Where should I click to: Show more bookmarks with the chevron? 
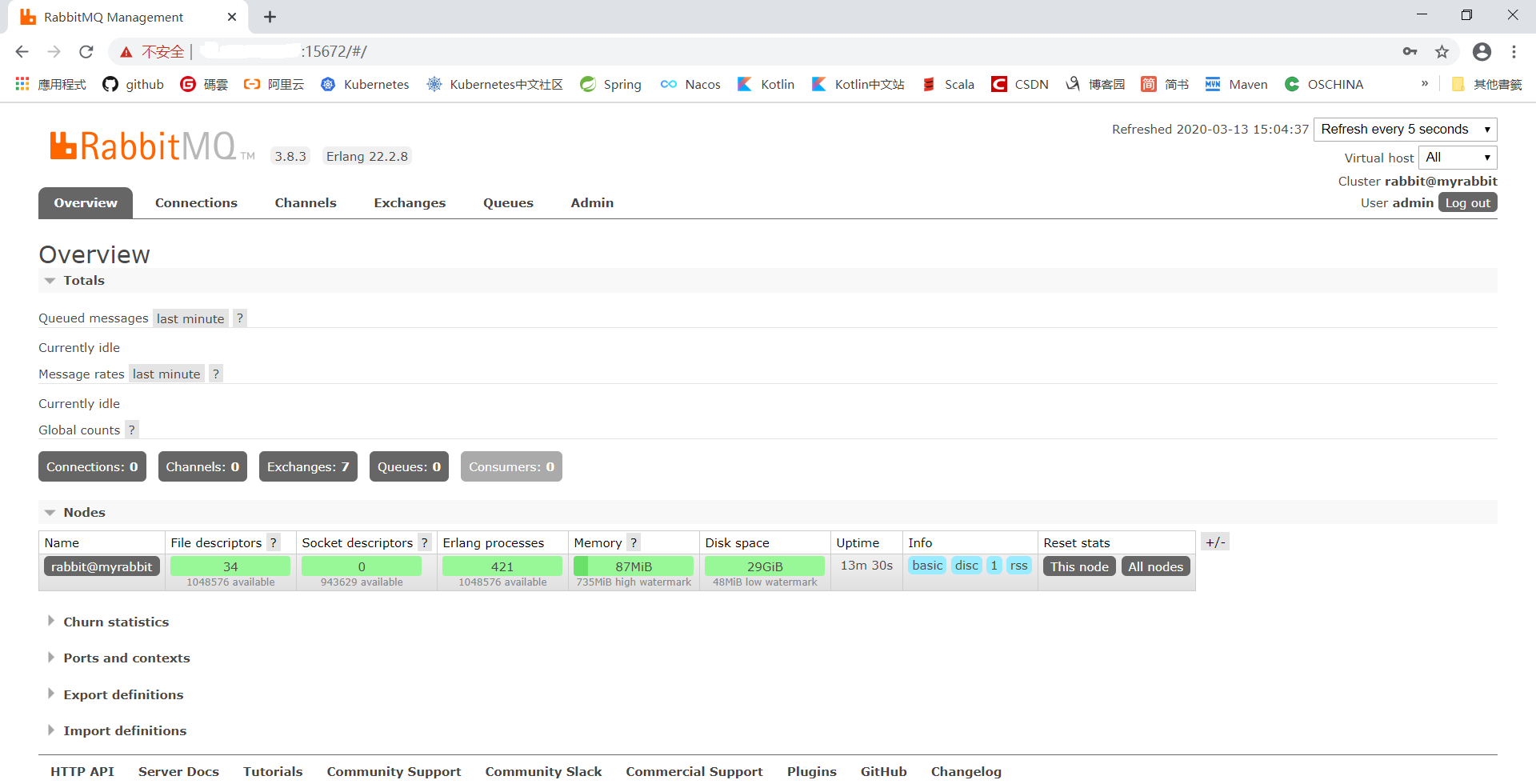coord(1425,83)
